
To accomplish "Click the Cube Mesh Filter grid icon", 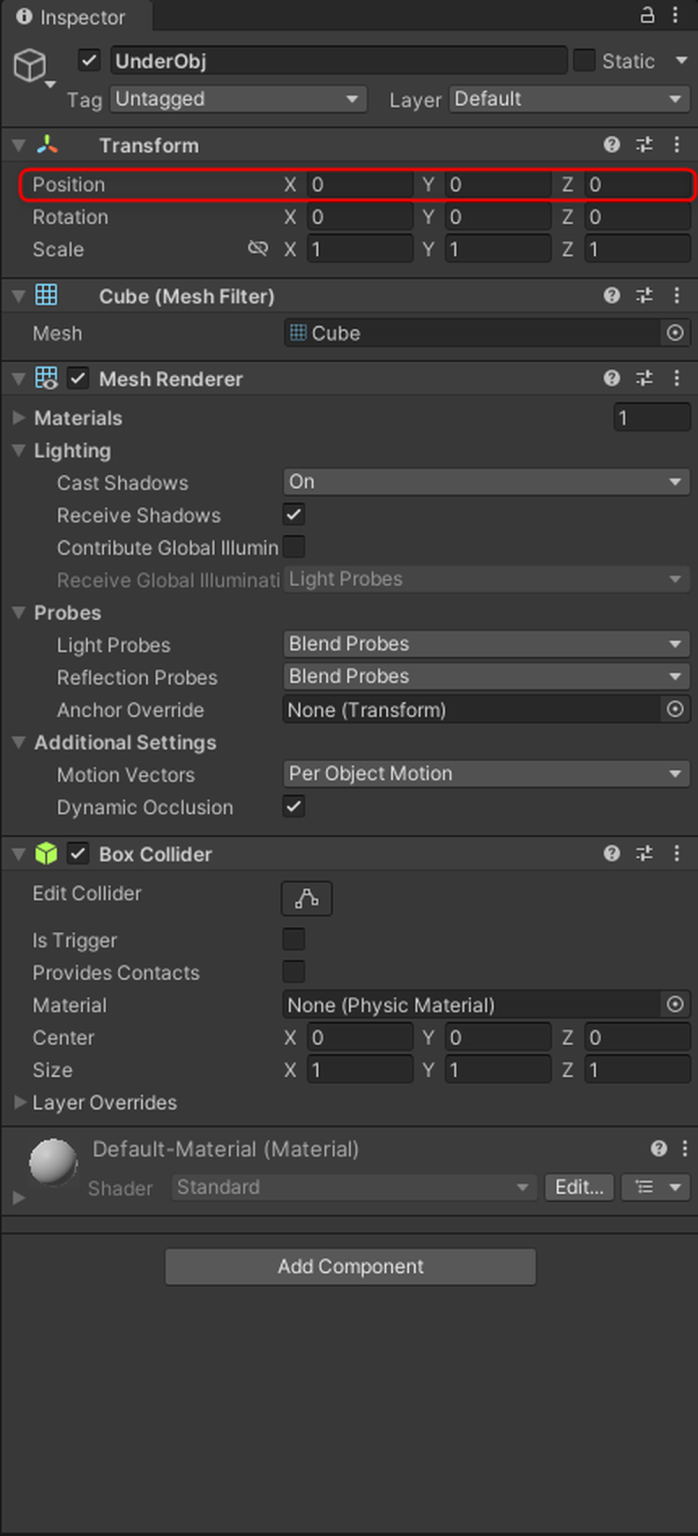I will coord(47,296).
